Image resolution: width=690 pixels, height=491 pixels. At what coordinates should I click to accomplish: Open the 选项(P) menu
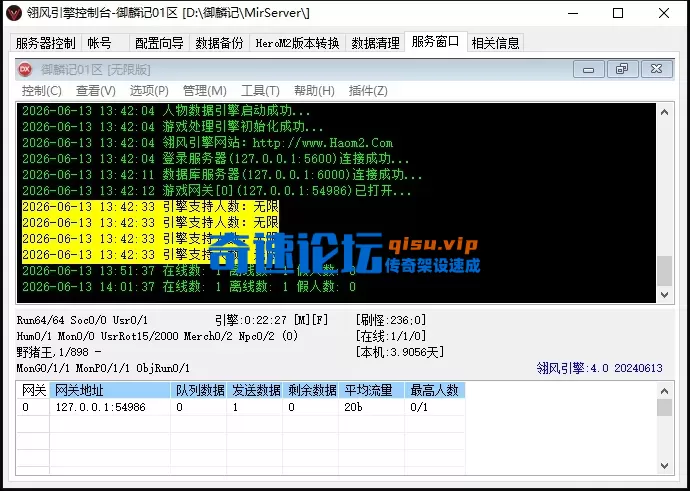149,91
